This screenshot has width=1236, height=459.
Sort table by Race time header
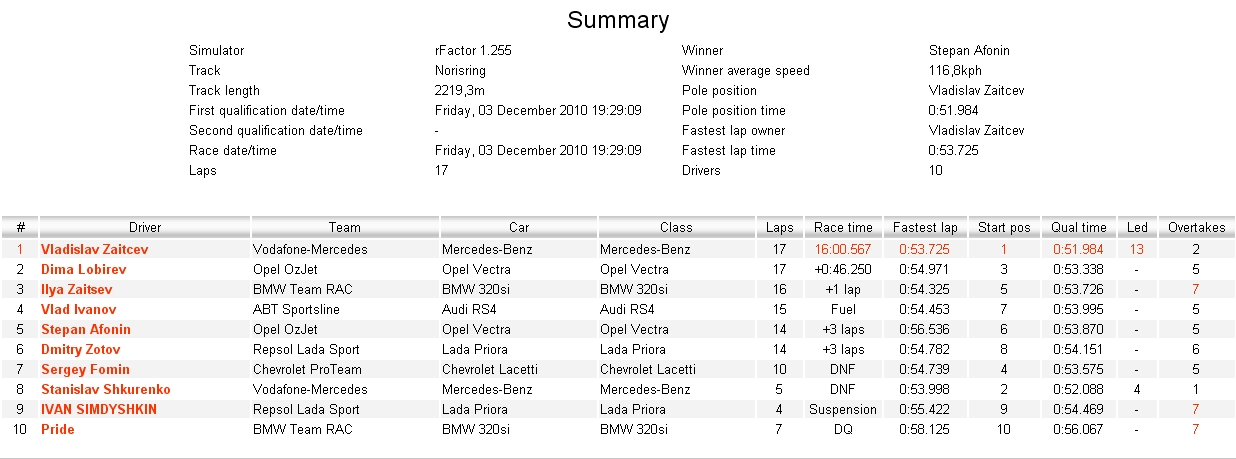click(843, 227)
